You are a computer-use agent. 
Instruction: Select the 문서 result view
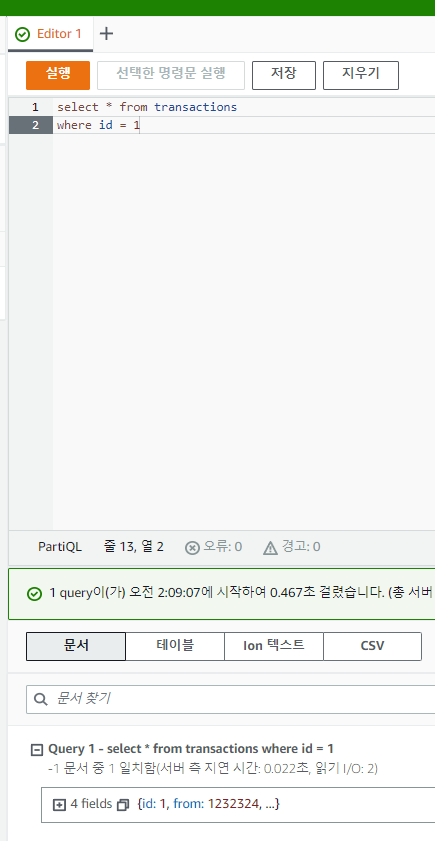point(76,646)
